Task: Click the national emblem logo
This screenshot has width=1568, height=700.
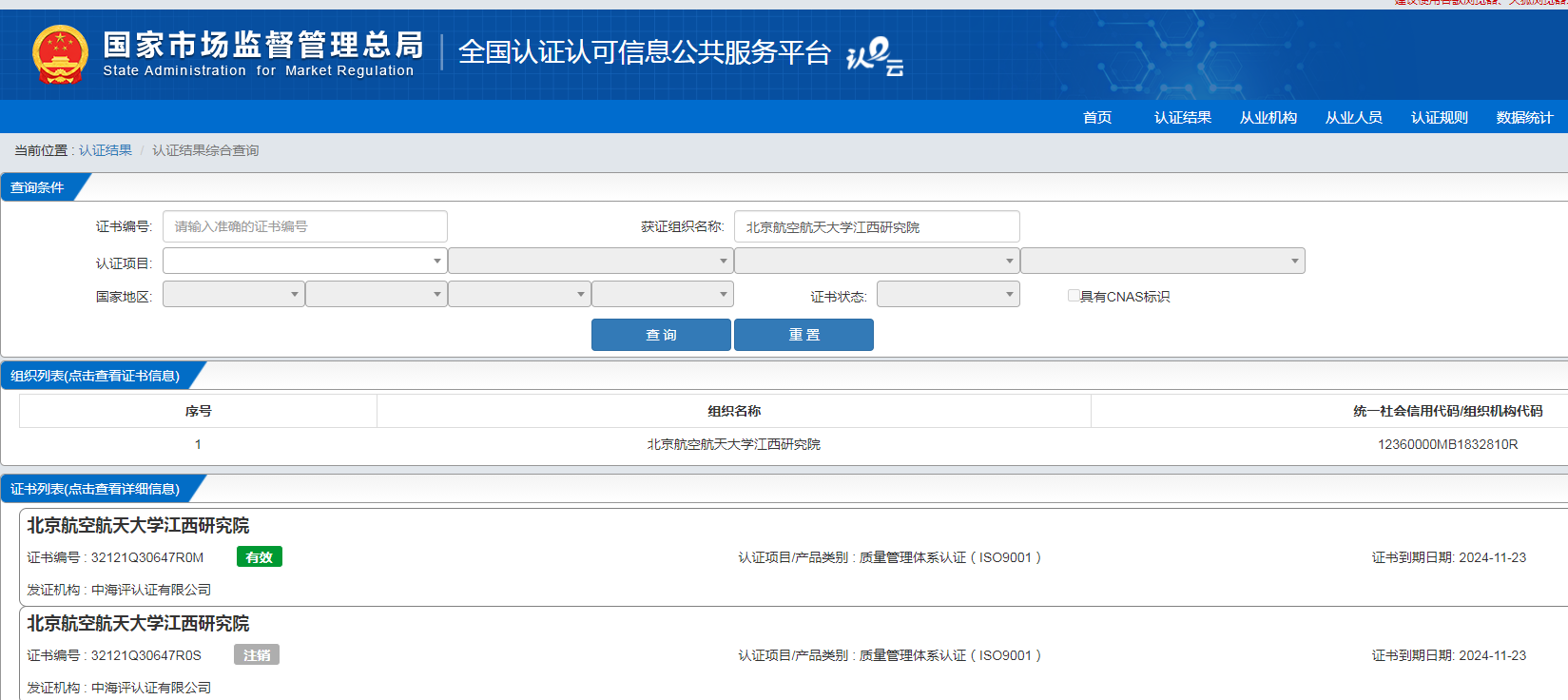Action: [x=60, y=54]
